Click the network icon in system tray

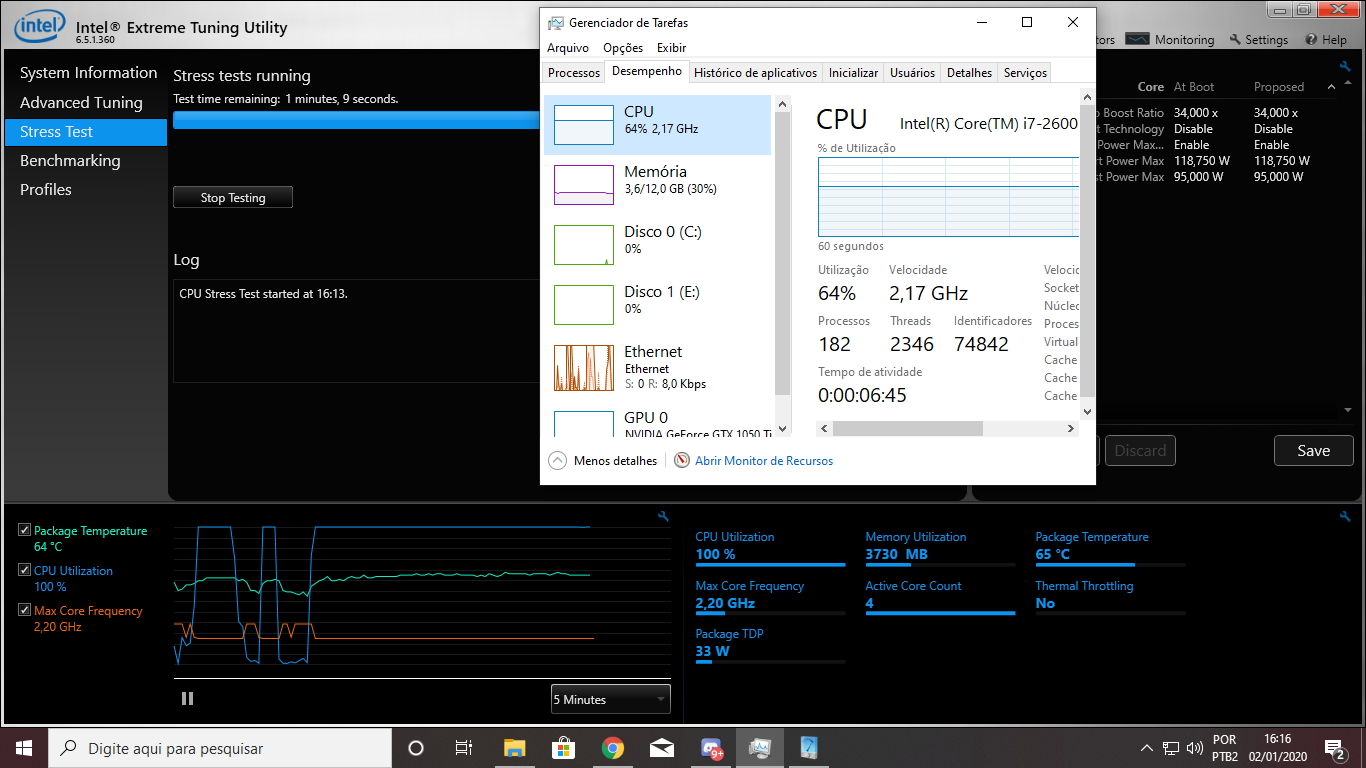1171,748
